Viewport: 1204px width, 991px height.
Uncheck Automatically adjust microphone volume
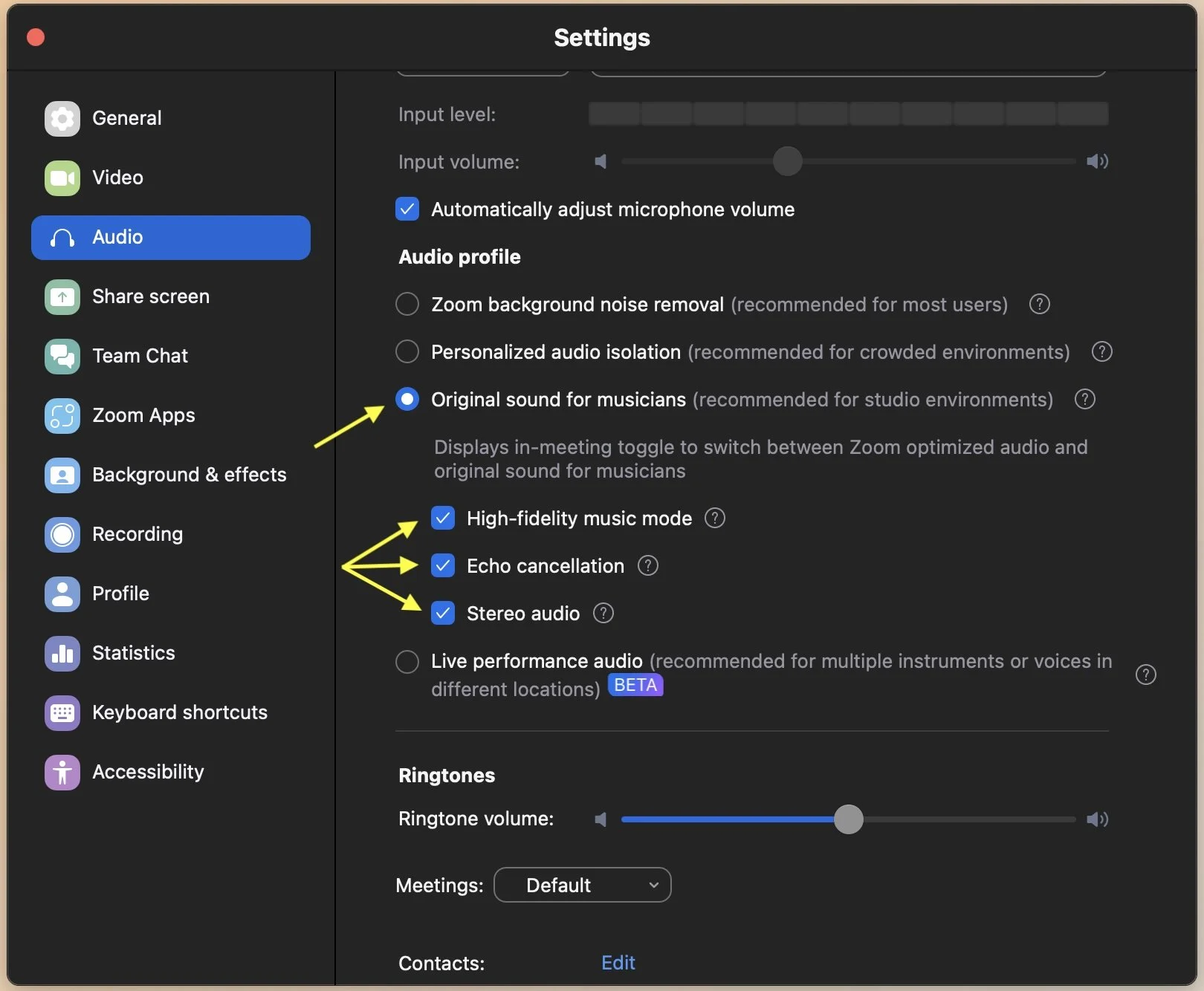pyautogui.click(x=407, y=209)
